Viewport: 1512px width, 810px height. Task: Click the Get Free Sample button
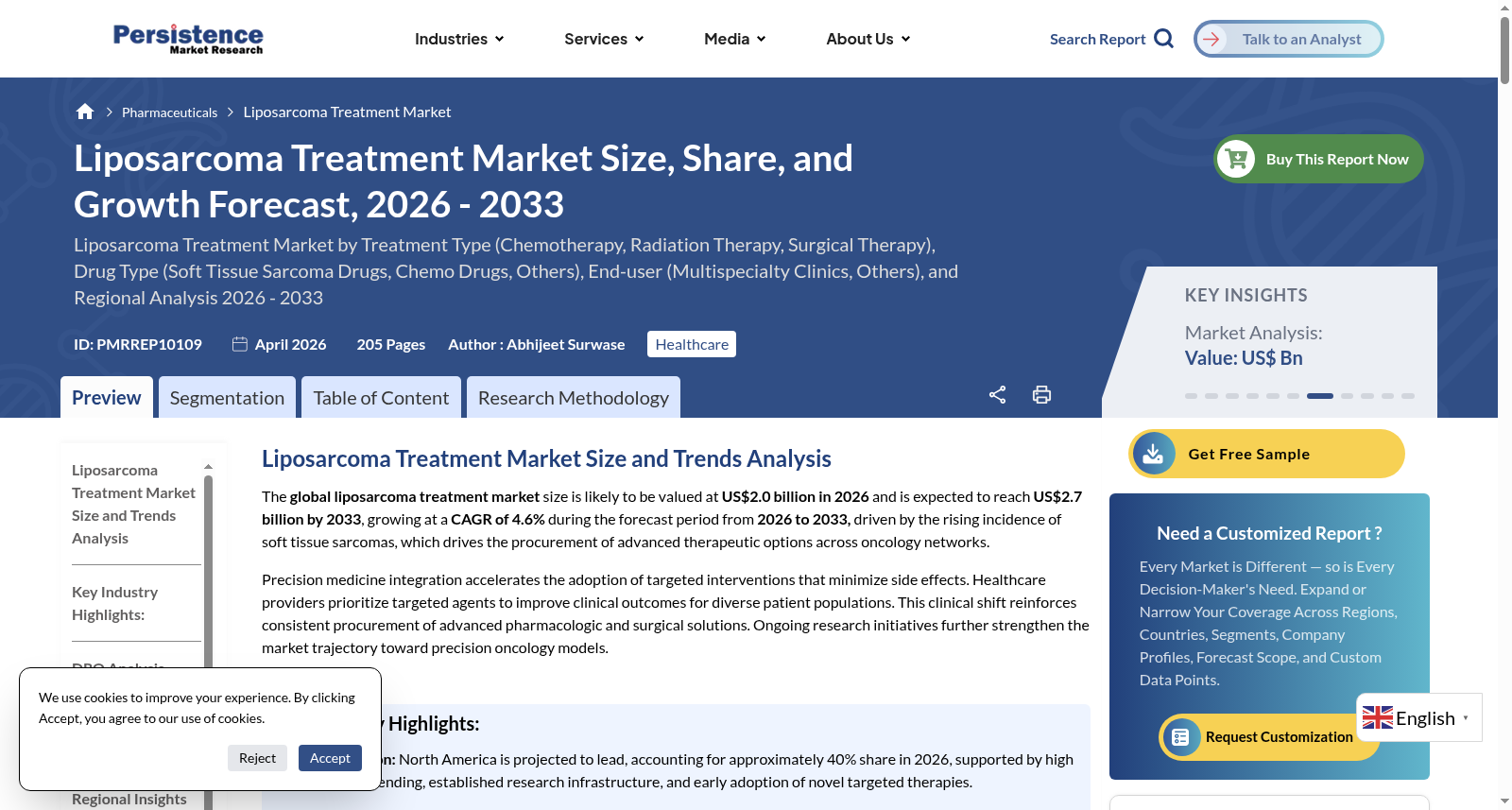(1266, 454)
